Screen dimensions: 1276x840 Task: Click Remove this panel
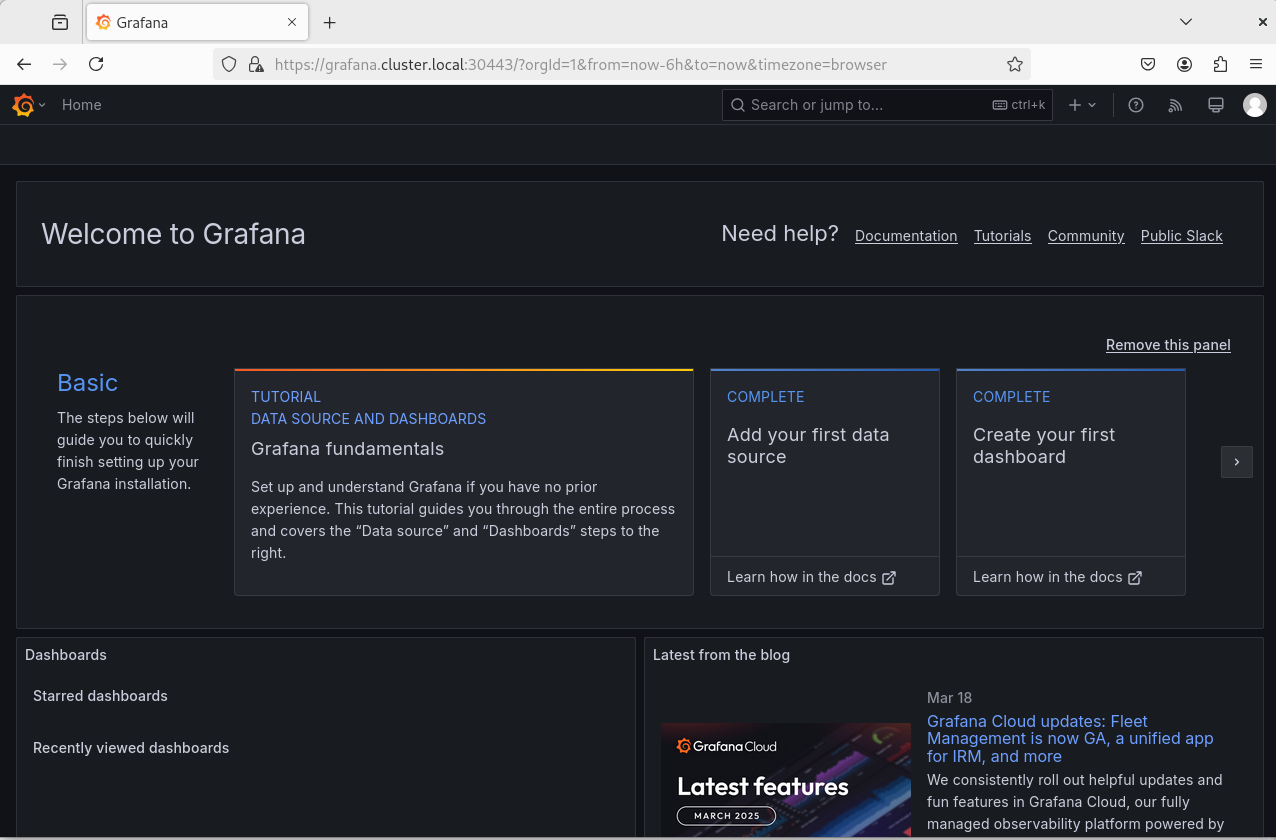(x=1167, y=345)
